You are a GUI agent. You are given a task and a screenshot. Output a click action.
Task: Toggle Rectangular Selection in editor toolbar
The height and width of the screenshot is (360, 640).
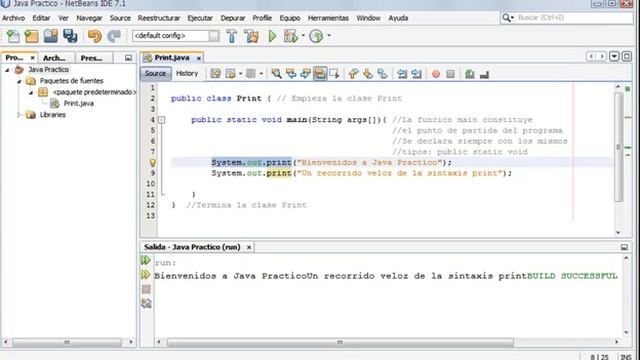pyautogui.click(x=334, y=74)
